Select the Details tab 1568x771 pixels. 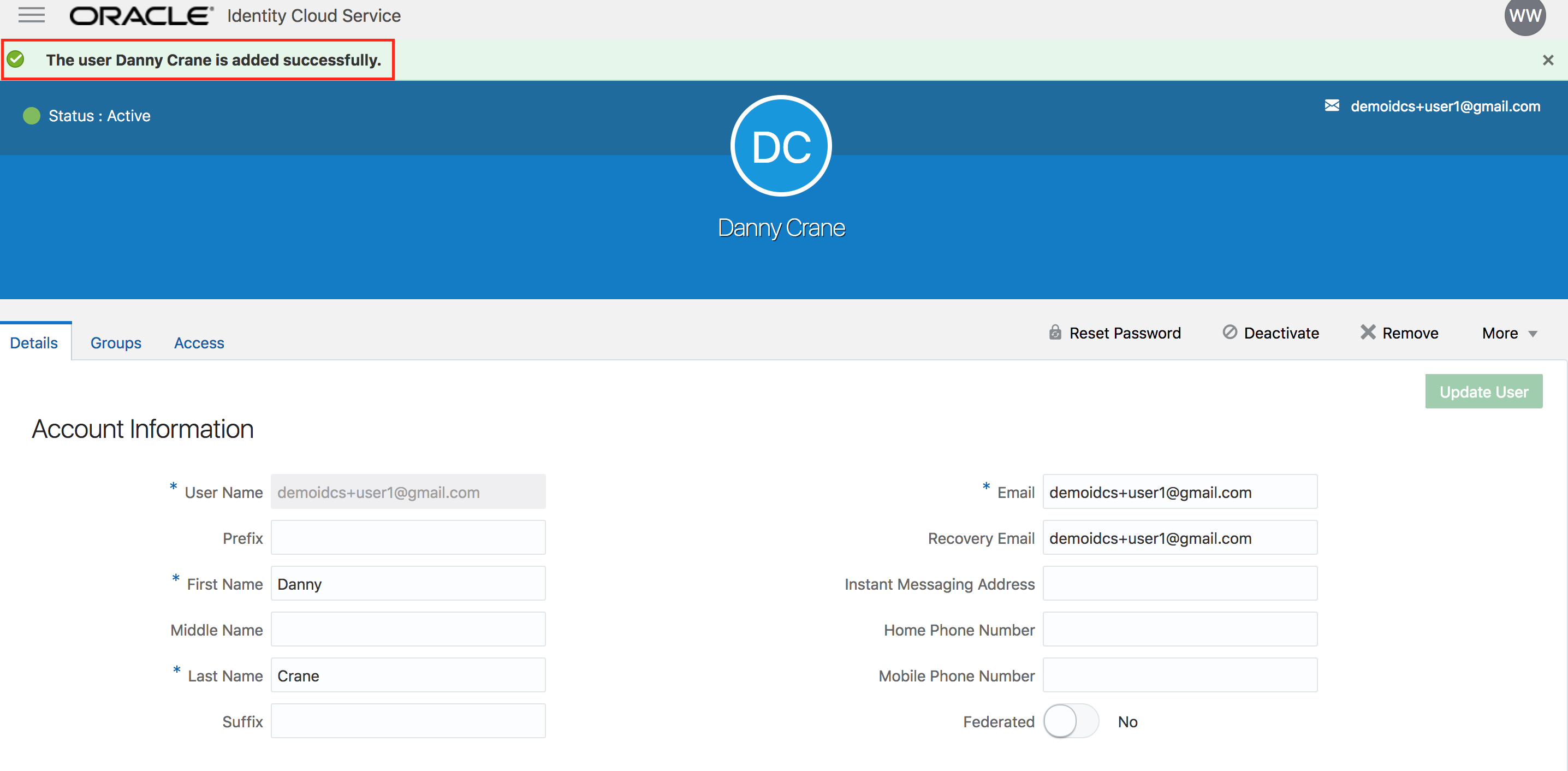pyautogui.click(x=34, y=343)
